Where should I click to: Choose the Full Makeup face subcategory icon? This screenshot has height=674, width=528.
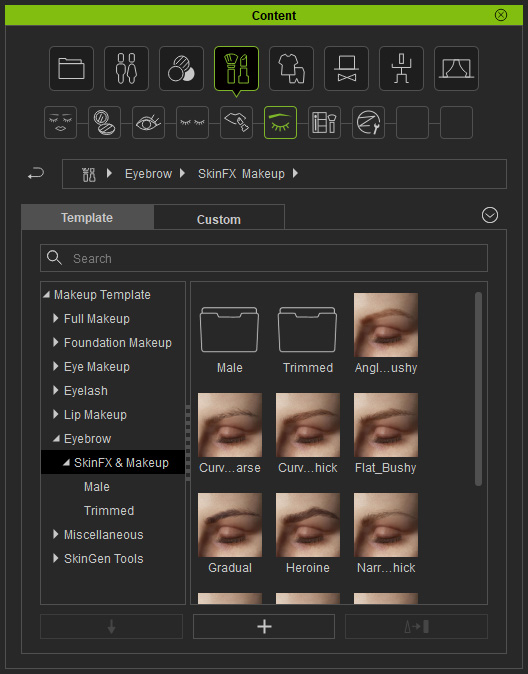pos(61,123)
